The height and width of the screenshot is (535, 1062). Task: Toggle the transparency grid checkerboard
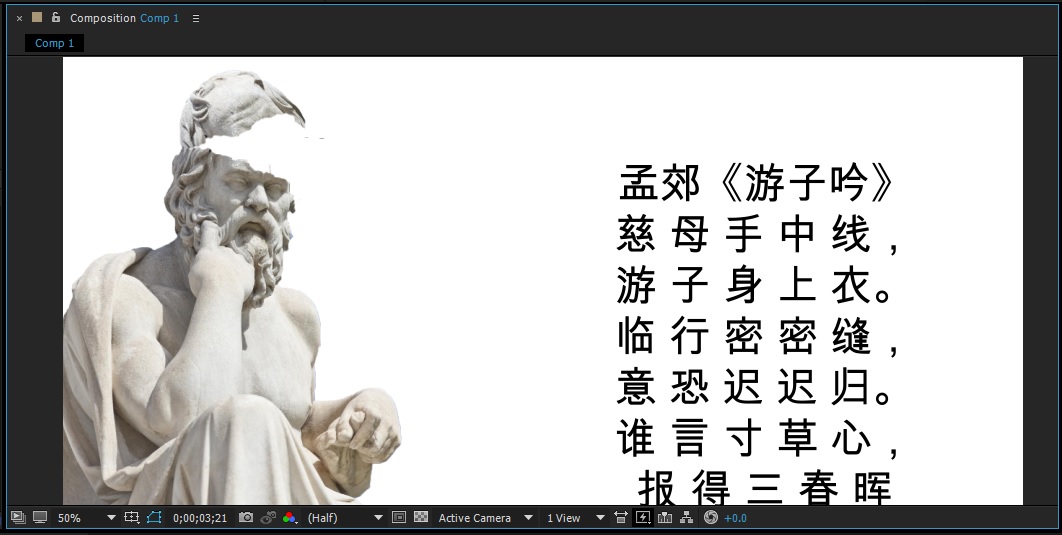(421, 517)
